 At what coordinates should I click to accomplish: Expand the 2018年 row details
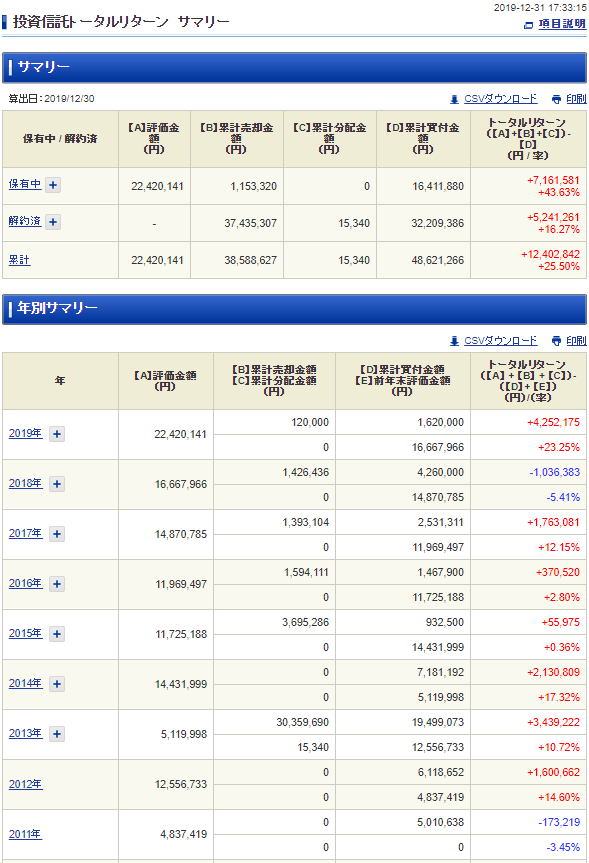coord(57,484)
